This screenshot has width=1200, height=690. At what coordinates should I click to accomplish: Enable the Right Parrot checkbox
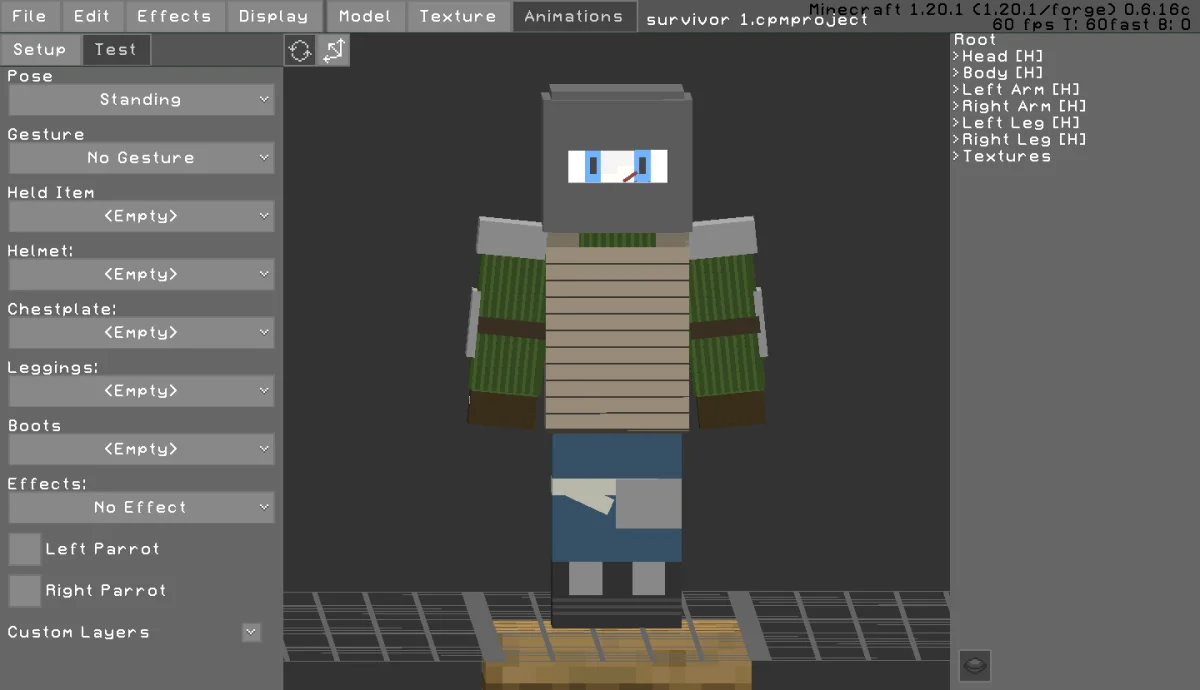25,591
